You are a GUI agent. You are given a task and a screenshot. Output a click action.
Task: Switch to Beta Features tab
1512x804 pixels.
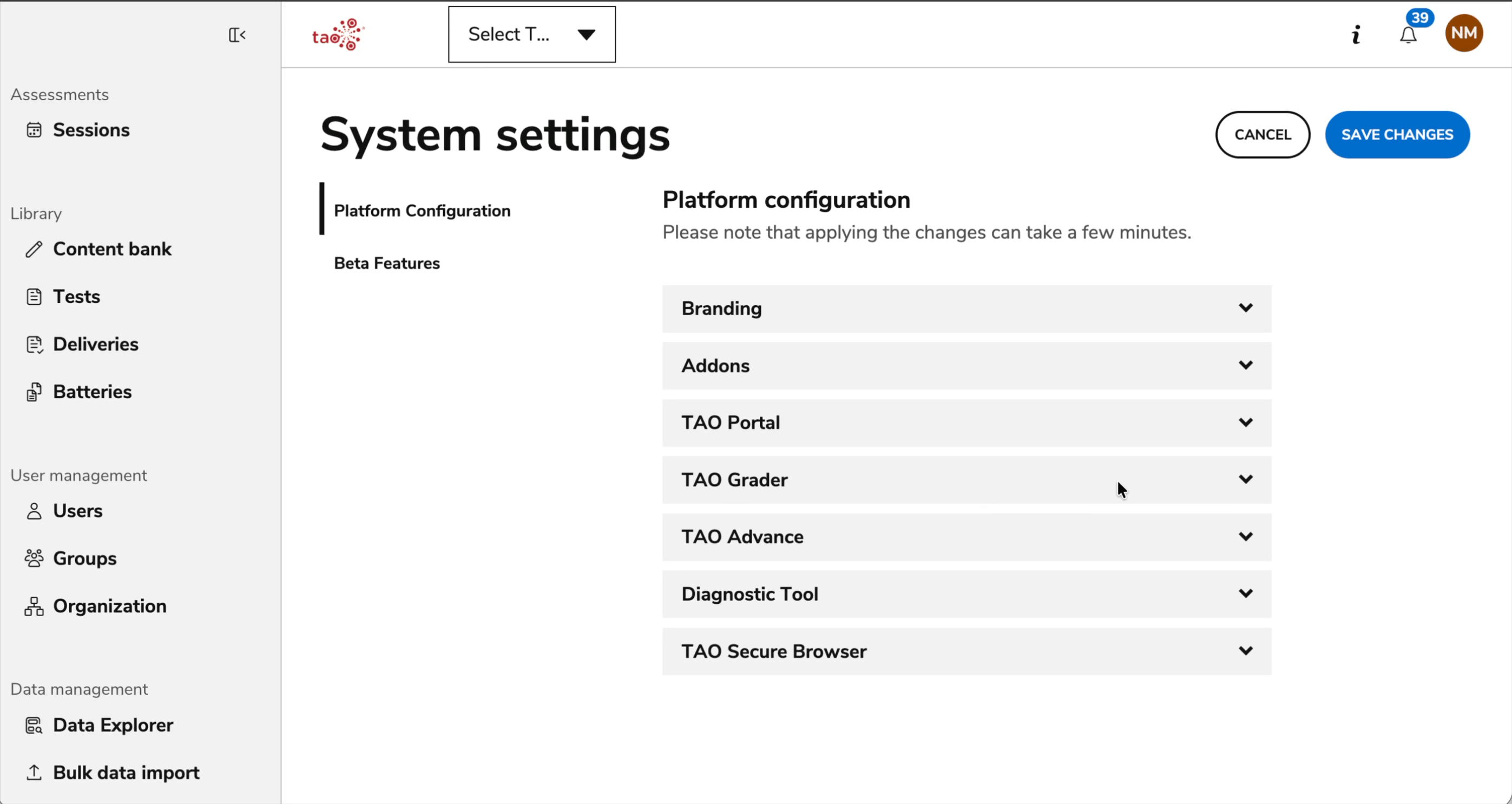click(x=387, y=263)
